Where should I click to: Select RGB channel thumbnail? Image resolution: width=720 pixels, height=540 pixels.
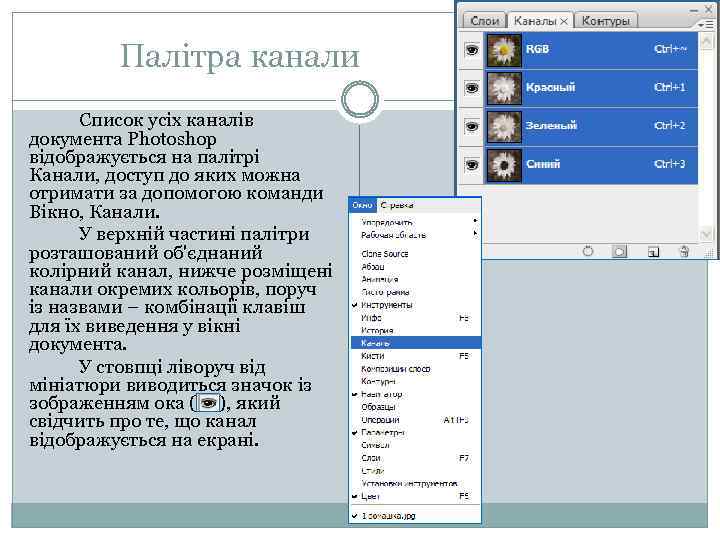504,50
